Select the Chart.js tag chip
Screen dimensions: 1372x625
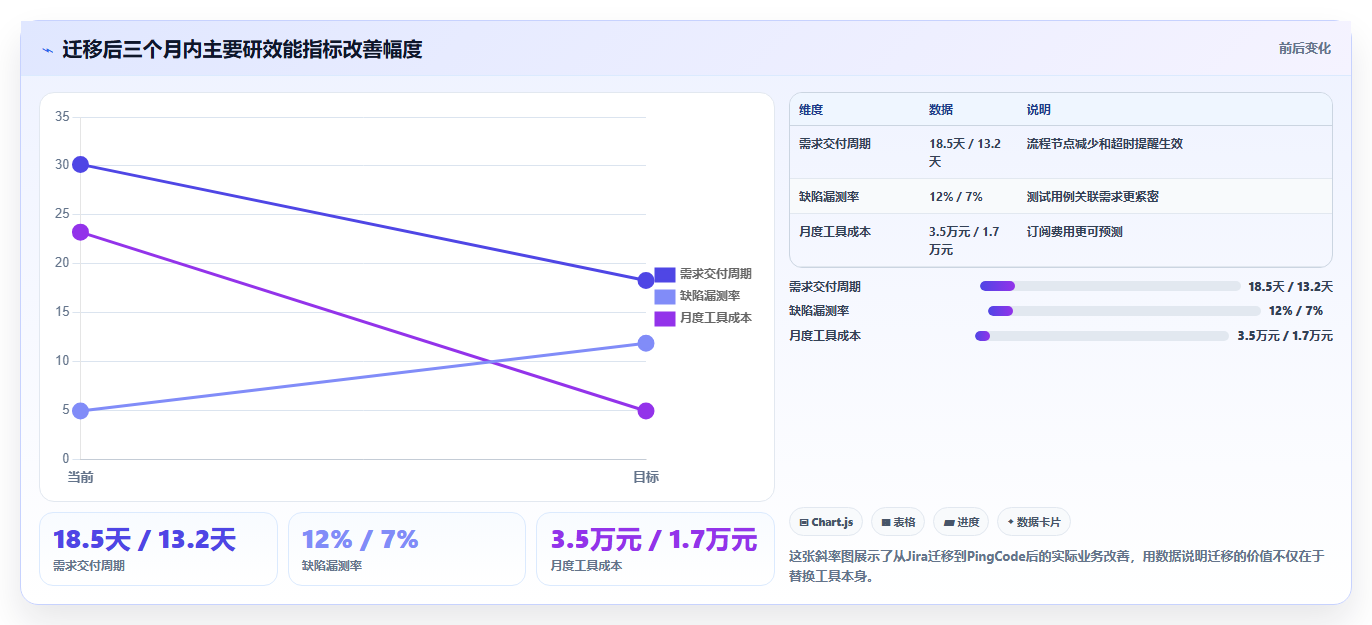point(826,522)
